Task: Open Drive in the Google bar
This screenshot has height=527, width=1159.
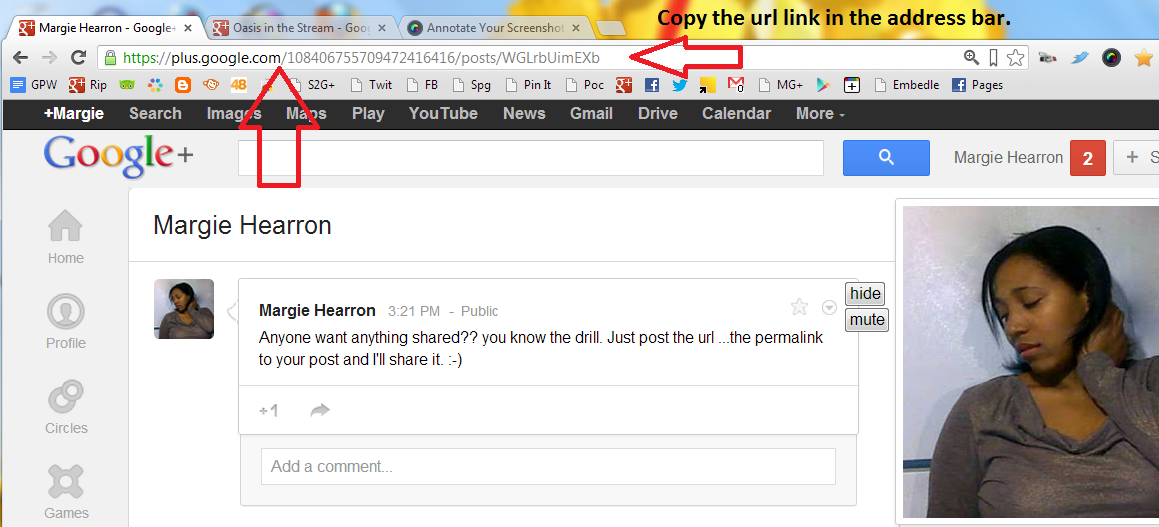Action: point(658,114)
